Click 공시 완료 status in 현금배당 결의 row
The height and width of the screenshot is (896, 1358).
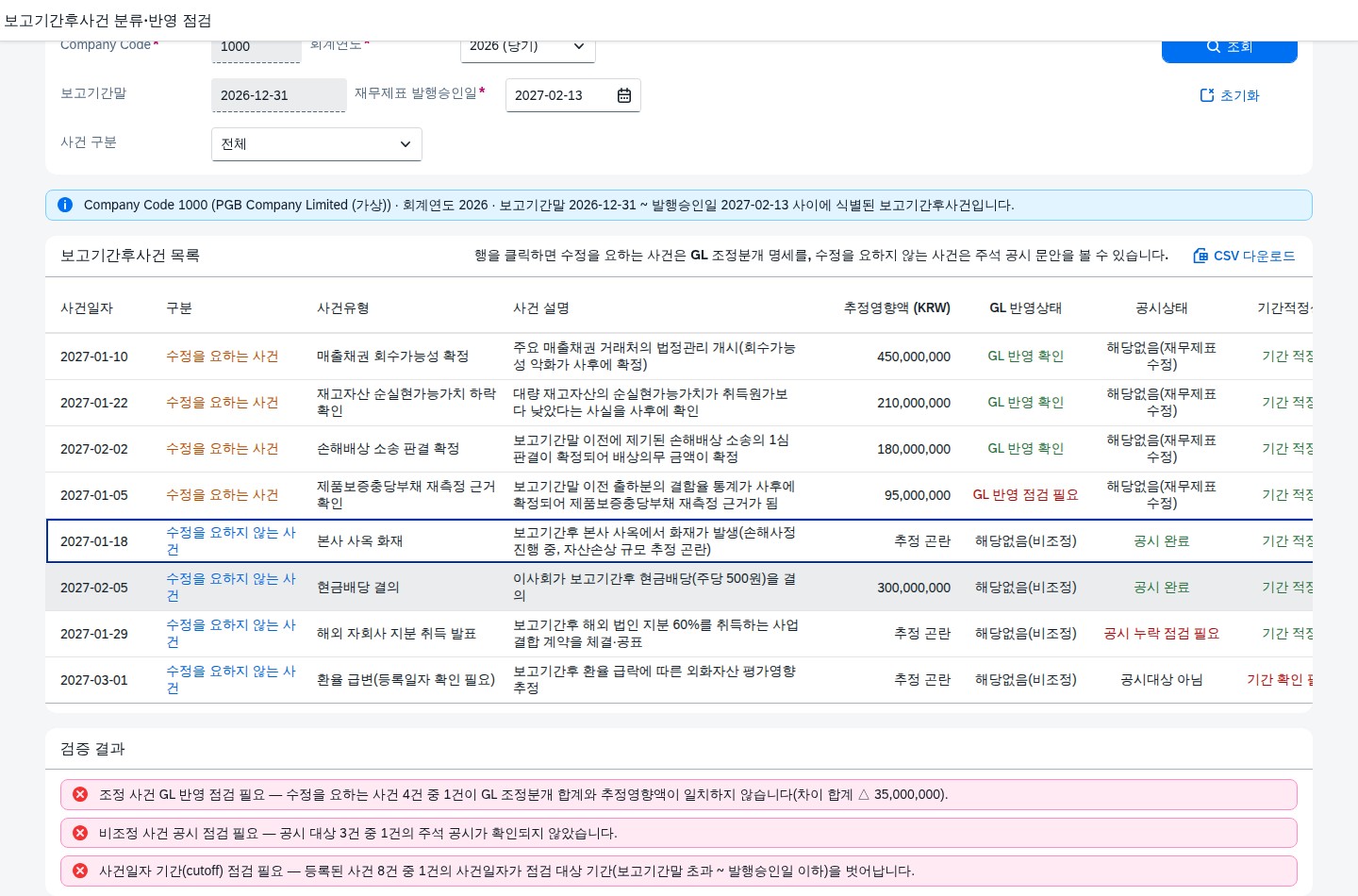pyautogui.click(x=1162, y=588)
